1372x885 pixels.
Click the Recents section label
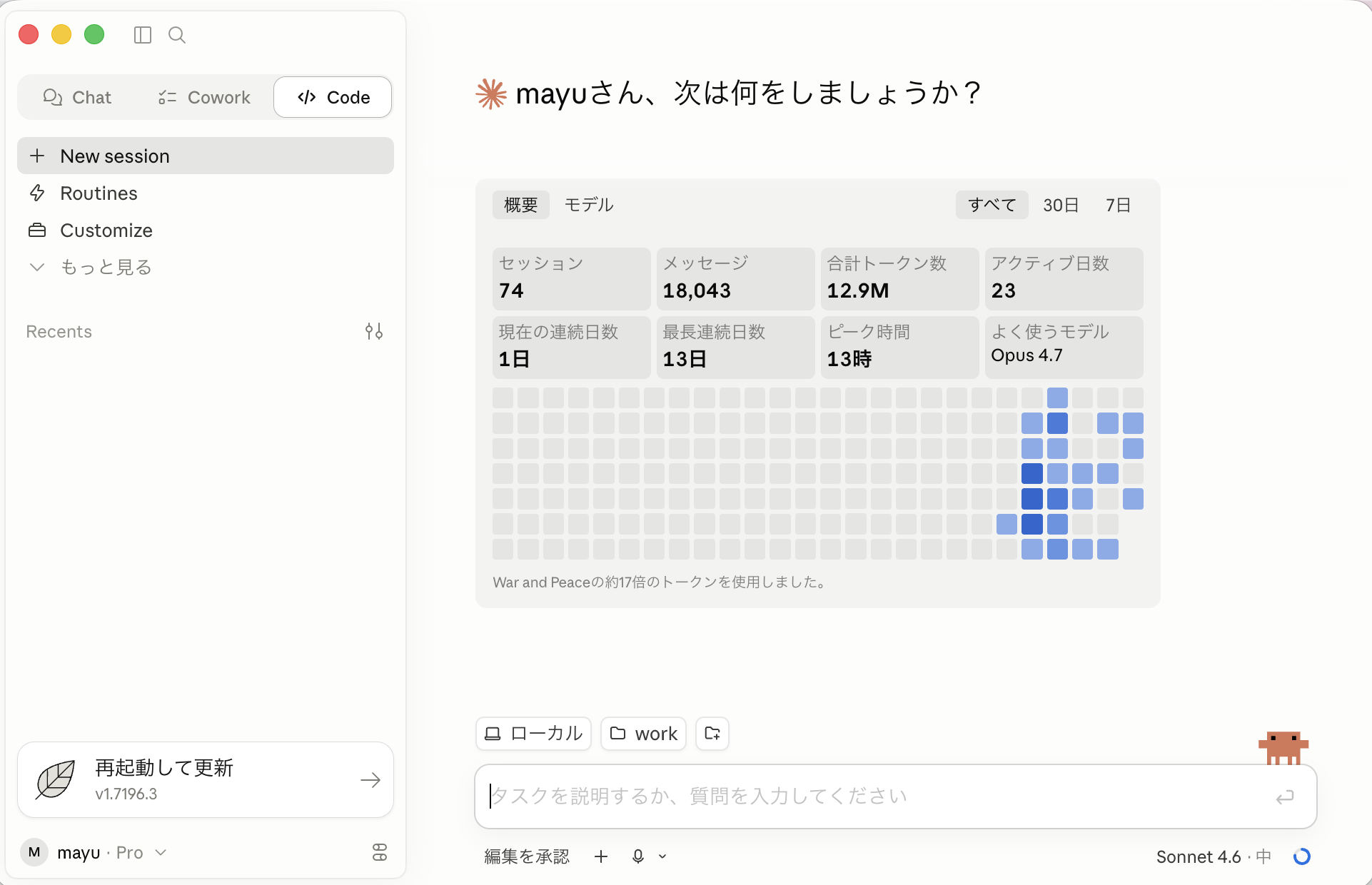coord(59,331)
